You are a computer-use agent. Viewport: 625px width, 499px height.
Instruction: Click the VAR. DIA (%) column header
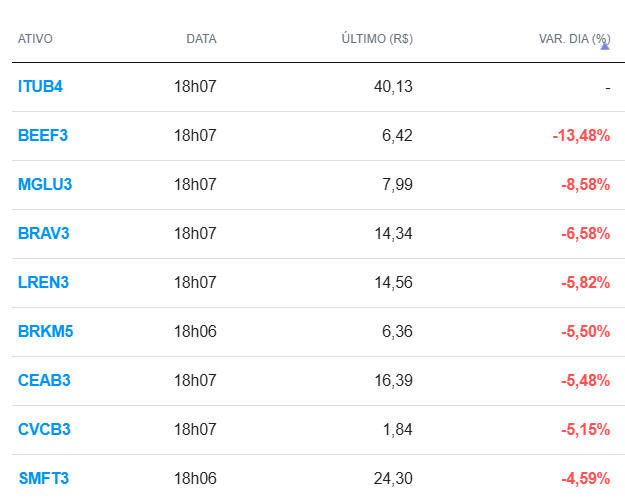[x=571, y=39]
